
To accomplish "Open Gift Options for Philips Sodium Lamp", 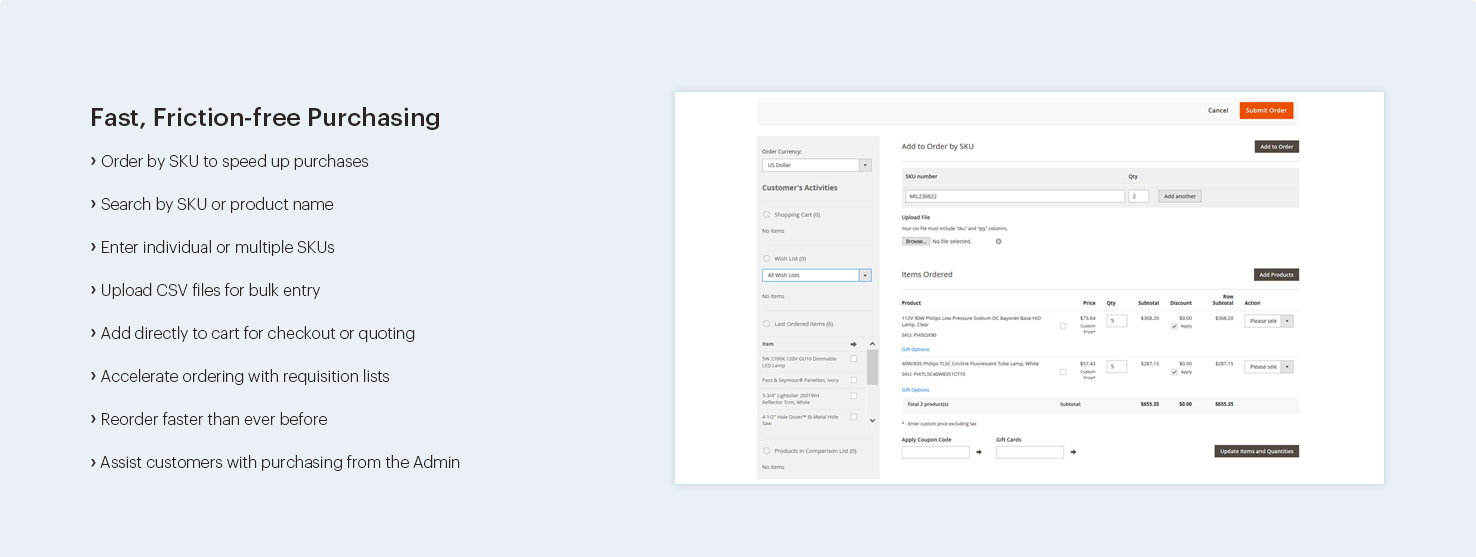I will (x=915, y=349).
